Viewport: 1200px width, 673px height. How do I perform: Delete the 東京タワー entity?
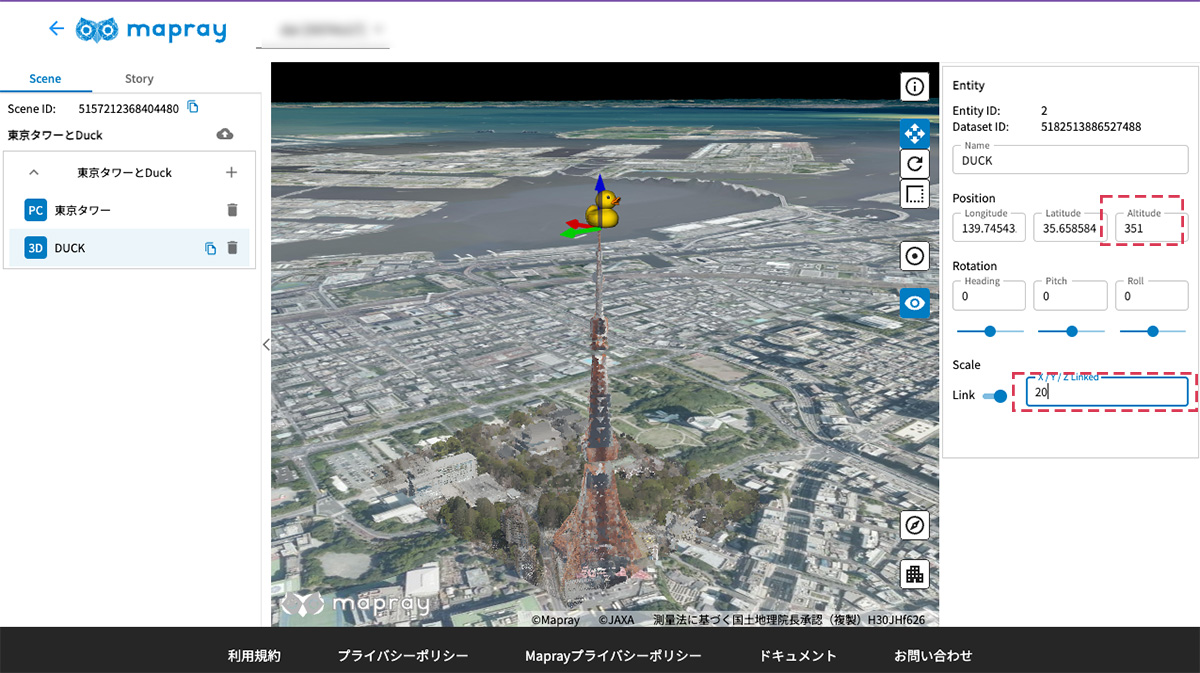coord(232,210)
